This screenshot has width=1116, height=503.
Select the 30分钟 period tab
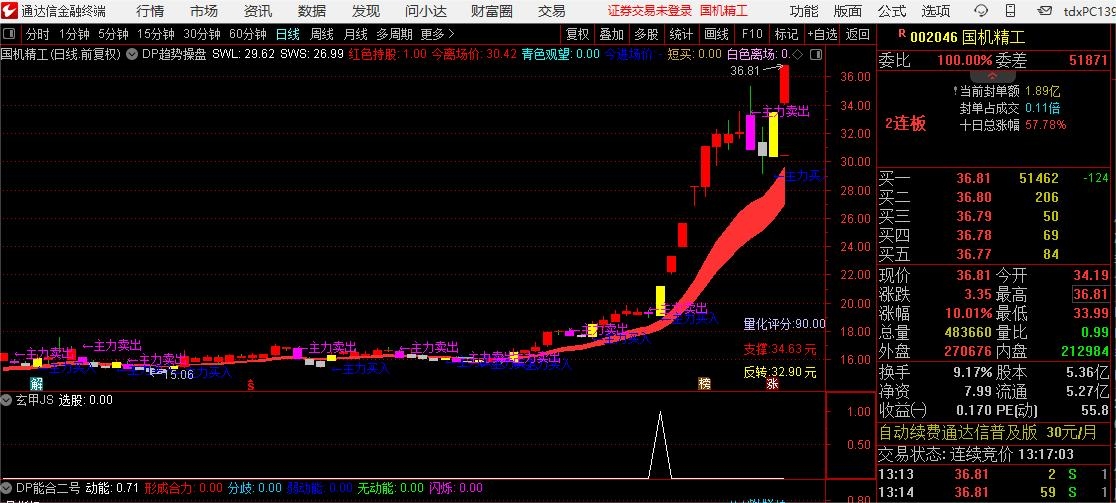tap(202, 34)
